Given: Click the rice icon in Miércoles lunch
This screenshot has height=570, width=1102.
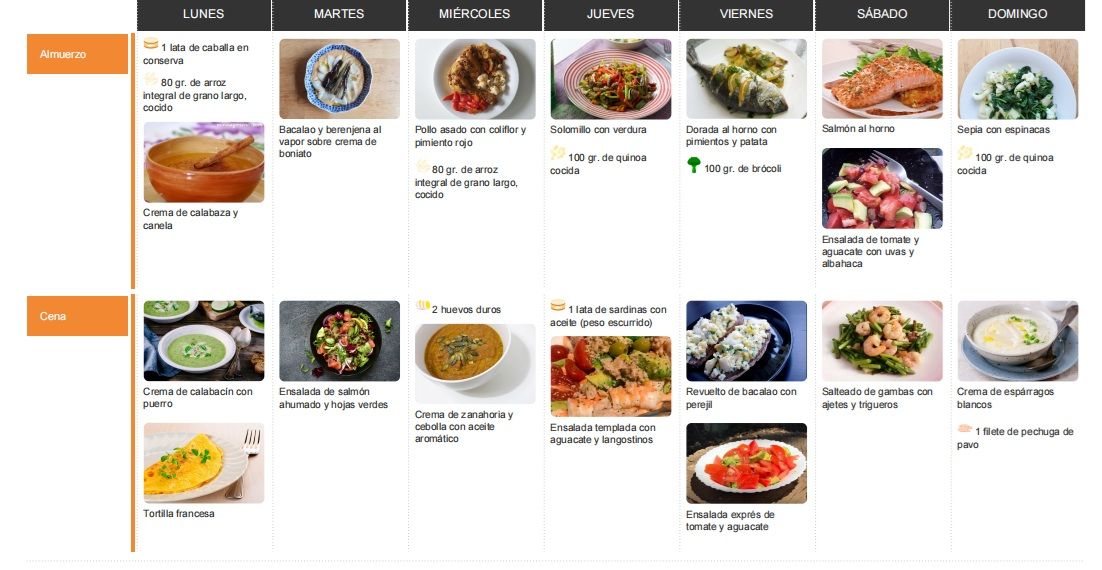Looking at the screenshot, I should [422, 166].
